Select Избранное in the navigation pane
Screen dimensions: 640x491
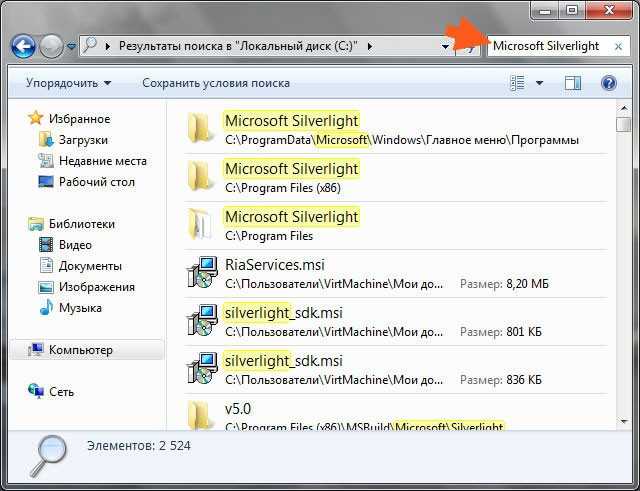coord(80,119)
